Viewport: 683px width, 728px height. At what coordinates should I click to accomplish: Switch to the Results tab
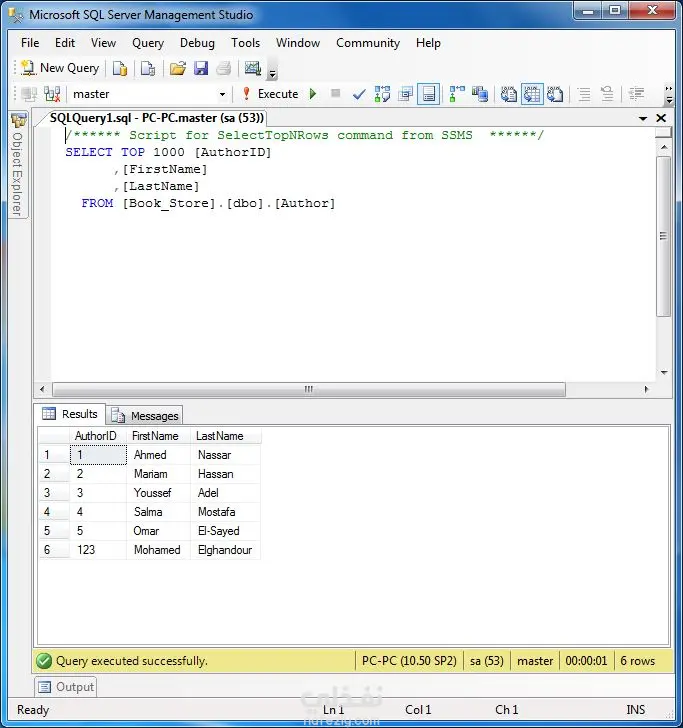pyautogui.click(x=70, y=414)
